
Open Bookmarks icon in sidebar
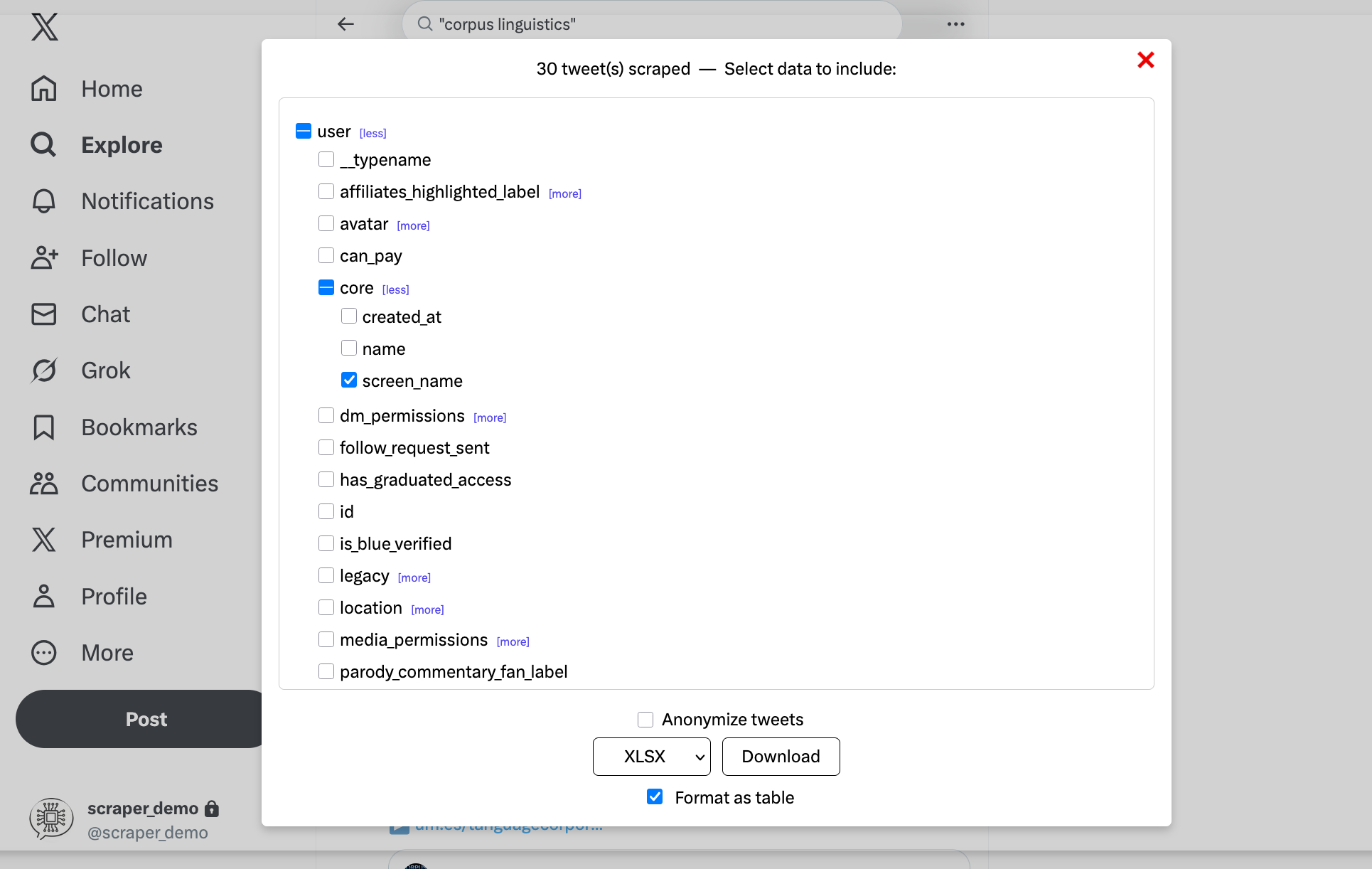click(43, 427)
